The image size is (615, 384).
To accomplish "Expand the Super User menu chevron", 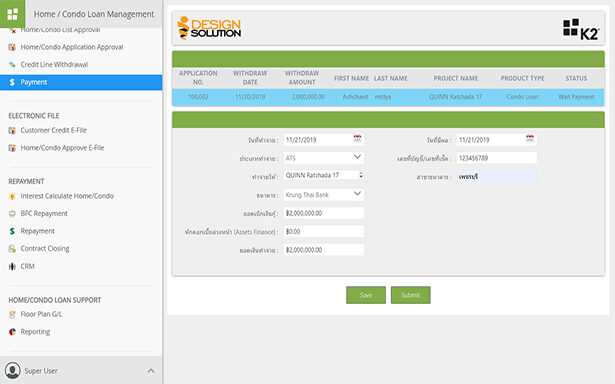I will click(x=151, y=371).
